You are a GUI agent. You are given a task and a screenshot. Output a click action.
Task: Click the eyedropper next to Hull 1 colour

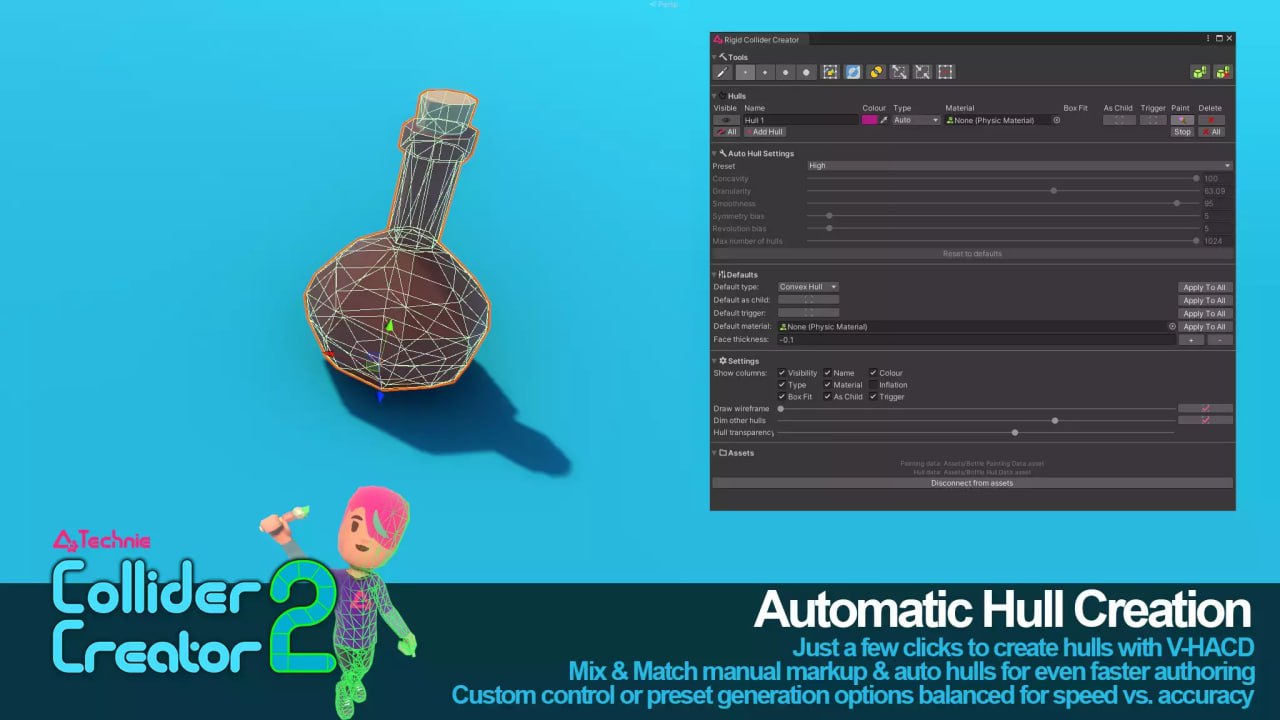(884, 120)
